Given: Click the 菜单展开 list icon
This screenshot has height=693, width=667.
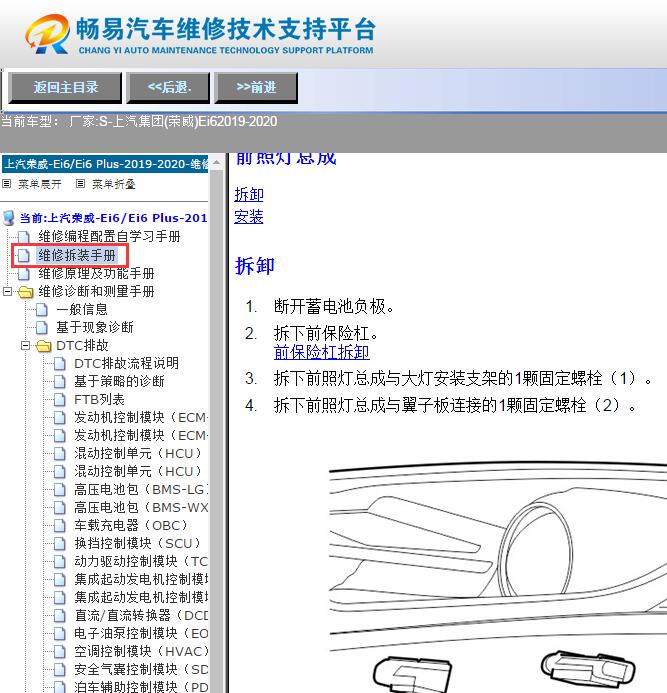Looking at the screenshot, I should pos(7,183).
